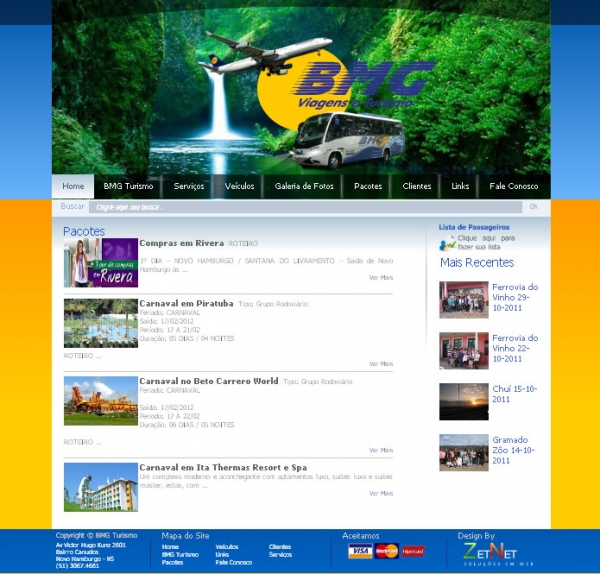Image resolution: width=600 pixels, height=574 pixels.
Task: Open Carnaval em Piratuba package title
Action: [x=186, y=303]
